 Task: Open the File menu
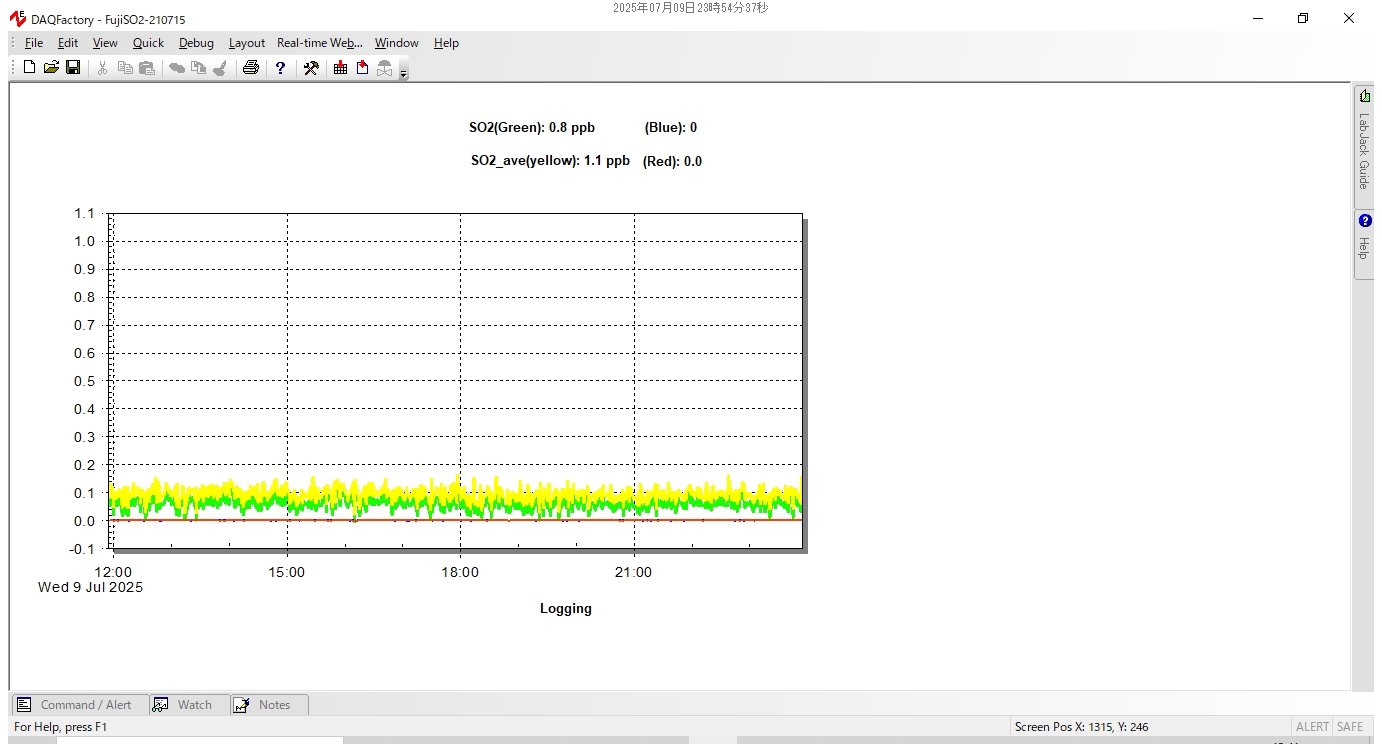(34, 43)
